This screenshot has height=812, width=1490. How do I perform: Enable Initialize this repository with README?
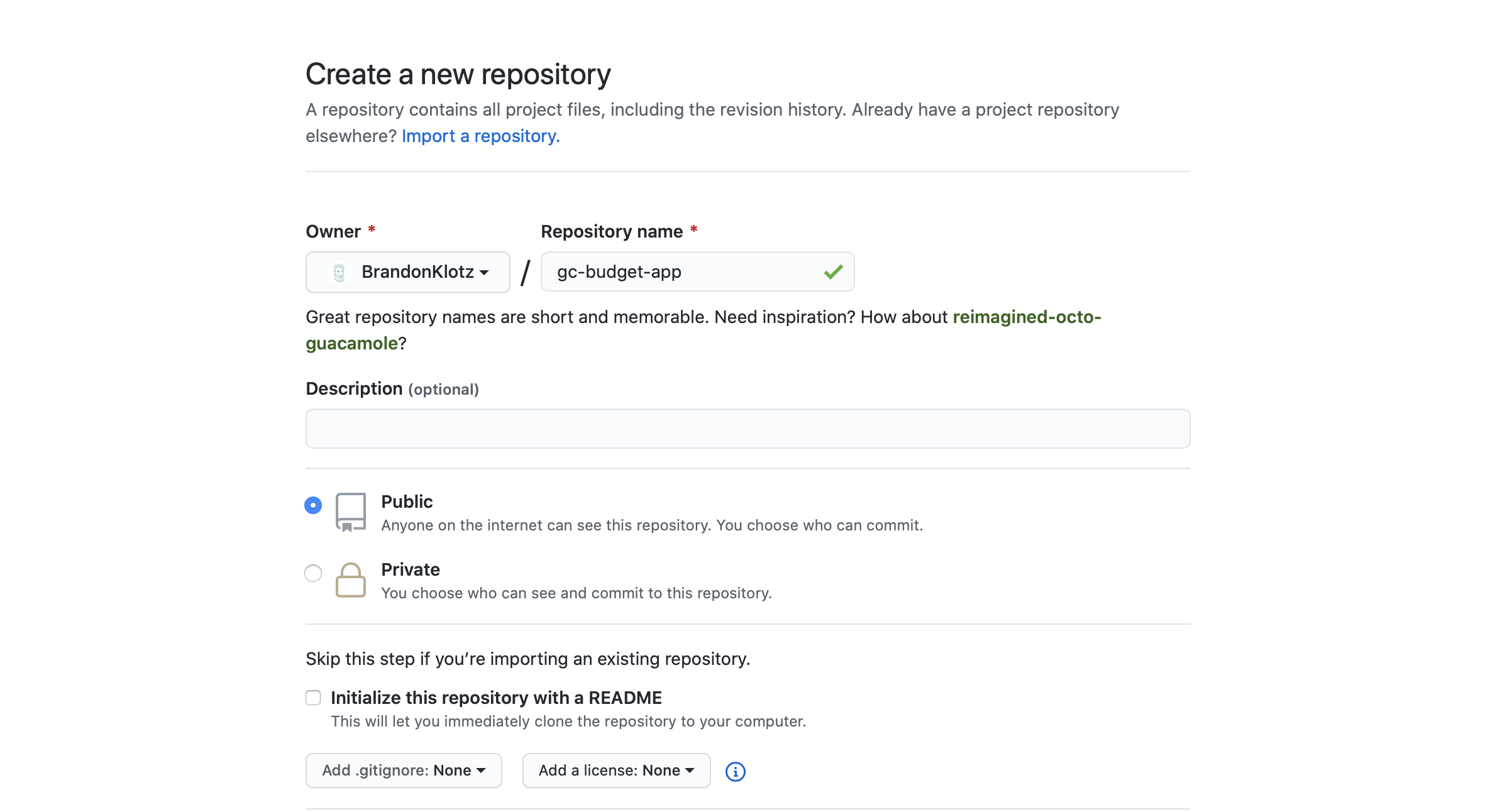click(x=313, y=698)
